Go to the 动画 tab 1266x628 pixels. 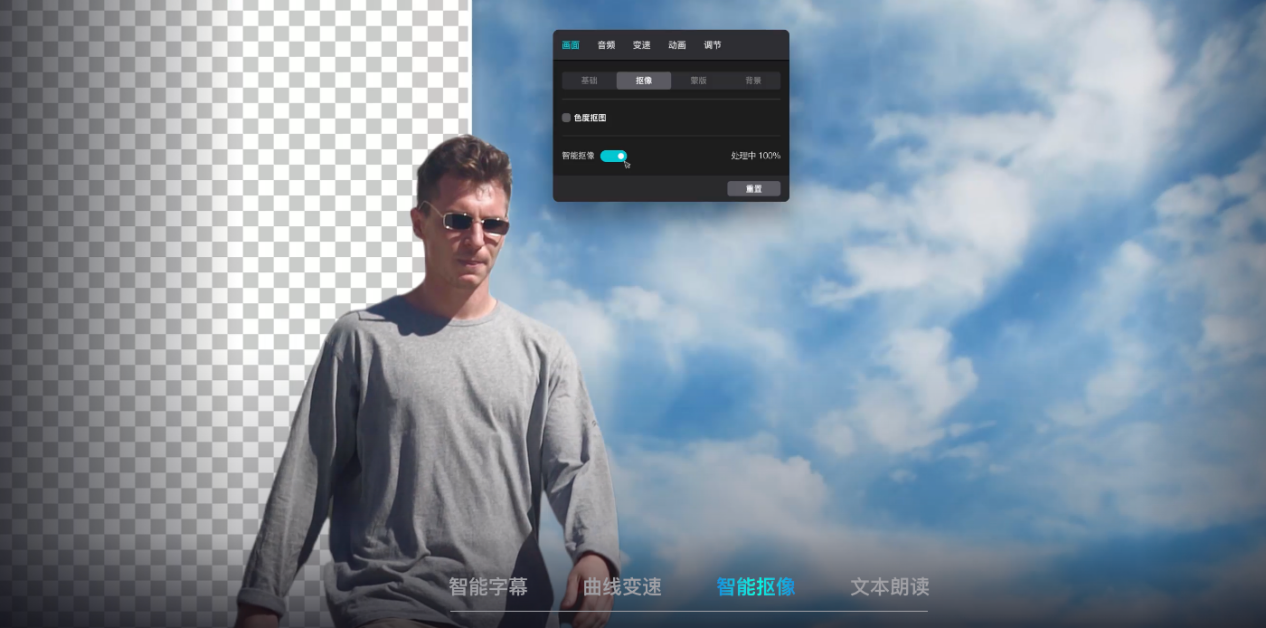[677, 45]
